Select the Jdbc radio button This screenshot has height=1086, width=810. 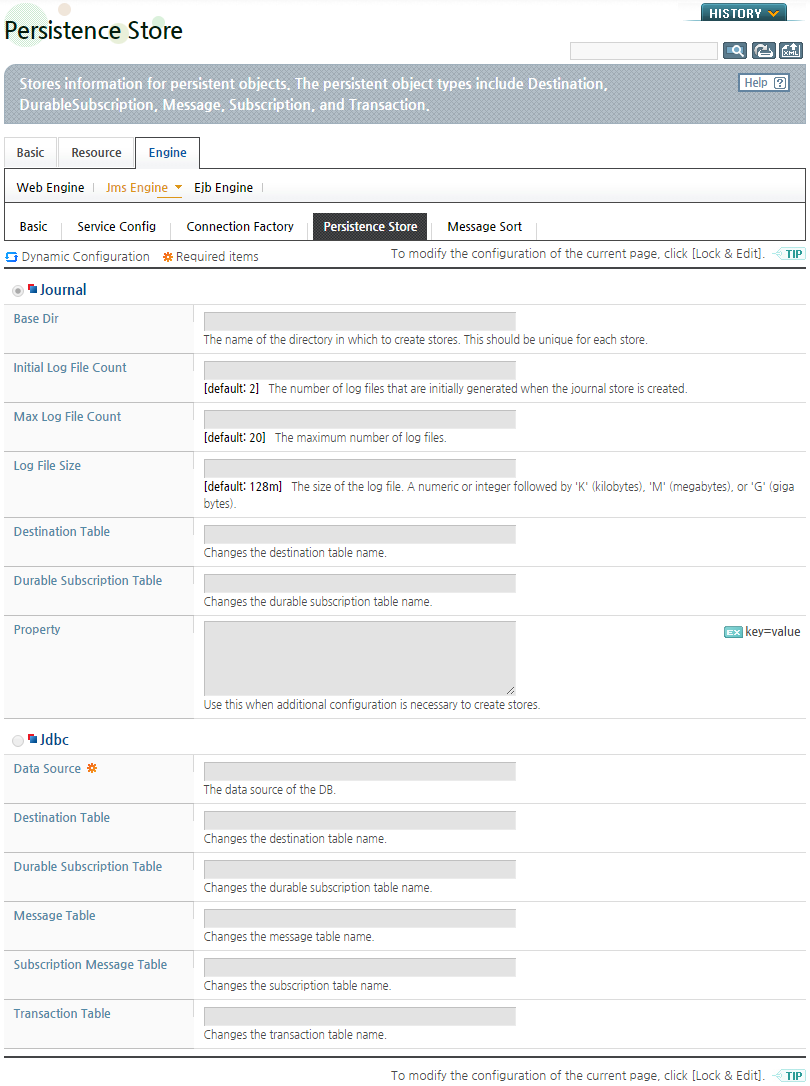(x=18, y=741)
